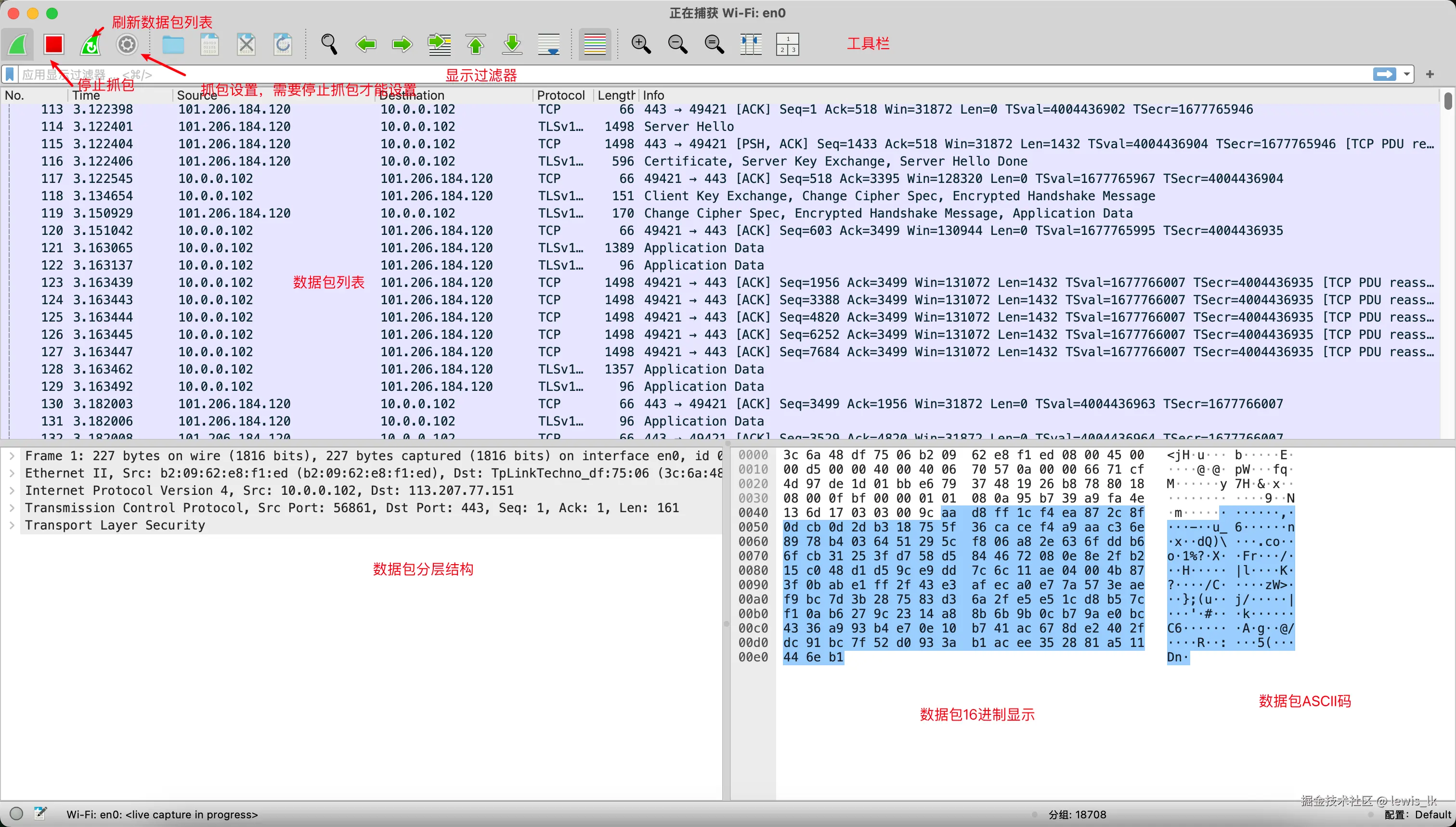Jump to the last packet
Screen dimensions: 1456x827
(x=512, y=44)
